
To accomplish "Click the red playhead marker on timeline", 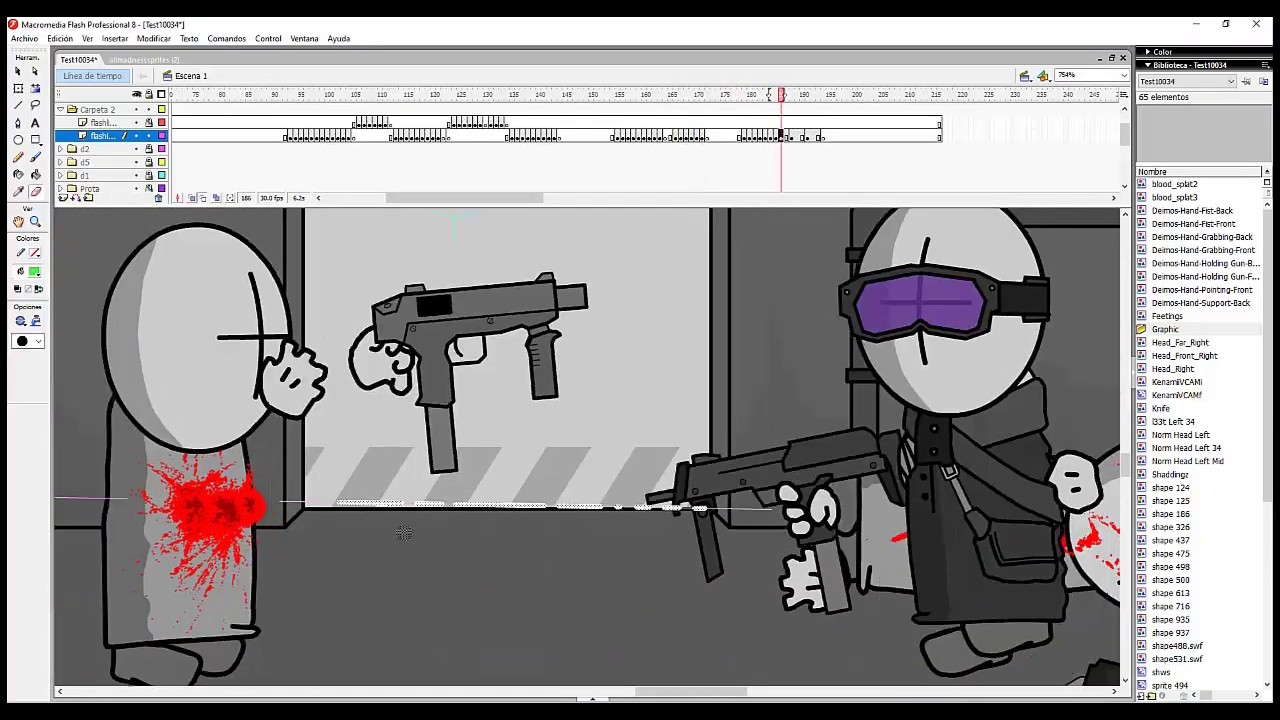I will click(782, 95).
